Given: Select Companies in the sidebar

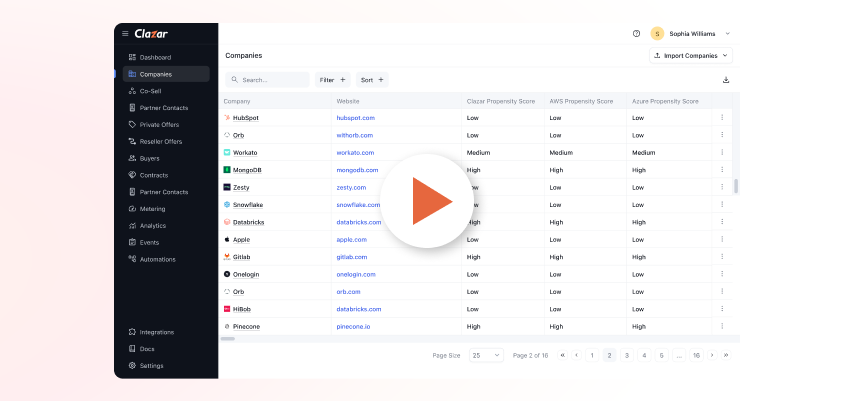Looking at the screenshot, I should 166,74.
